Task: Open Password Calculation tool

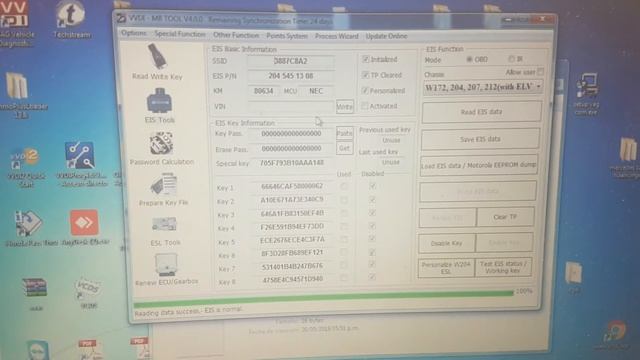Action: [162, 148]
